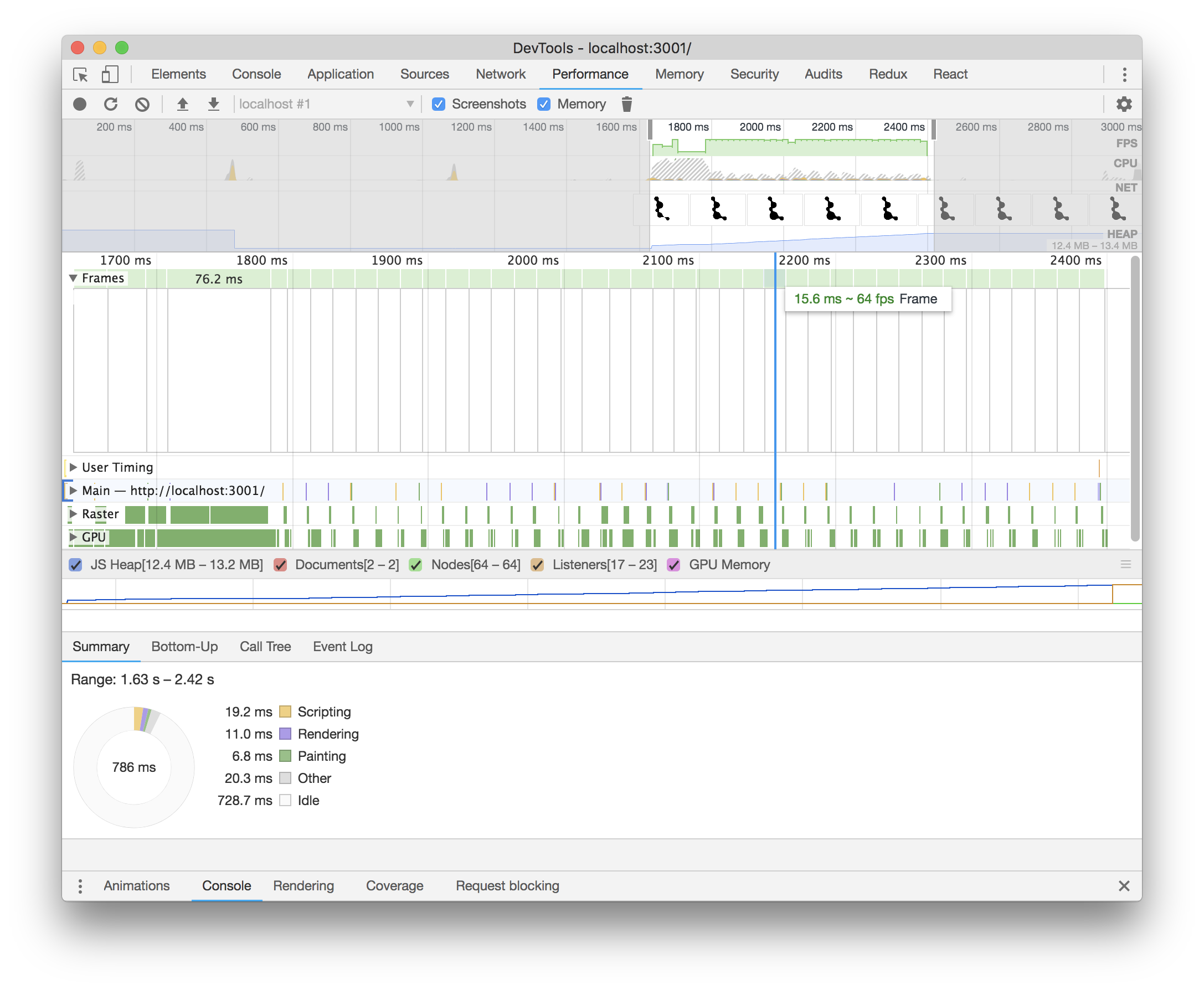Click the reload and profile icon
The height and width of the screenshot is (990, 1204).
111,104
